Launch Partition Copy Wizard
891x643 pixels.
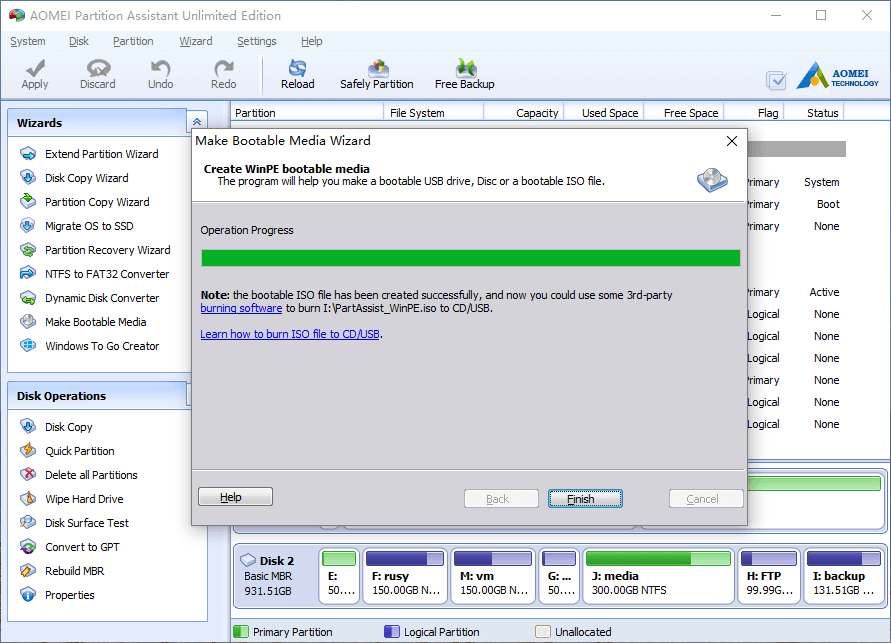tap(97, 202)
